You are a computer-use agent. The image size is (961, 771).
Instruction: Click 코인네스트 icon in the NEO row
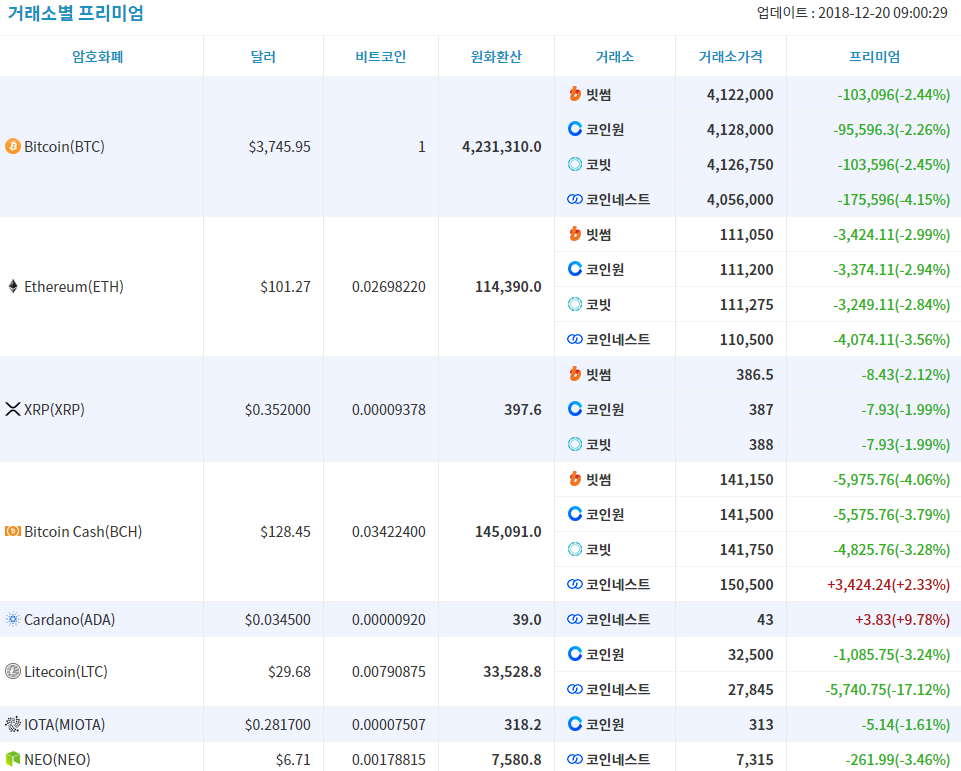575,759
